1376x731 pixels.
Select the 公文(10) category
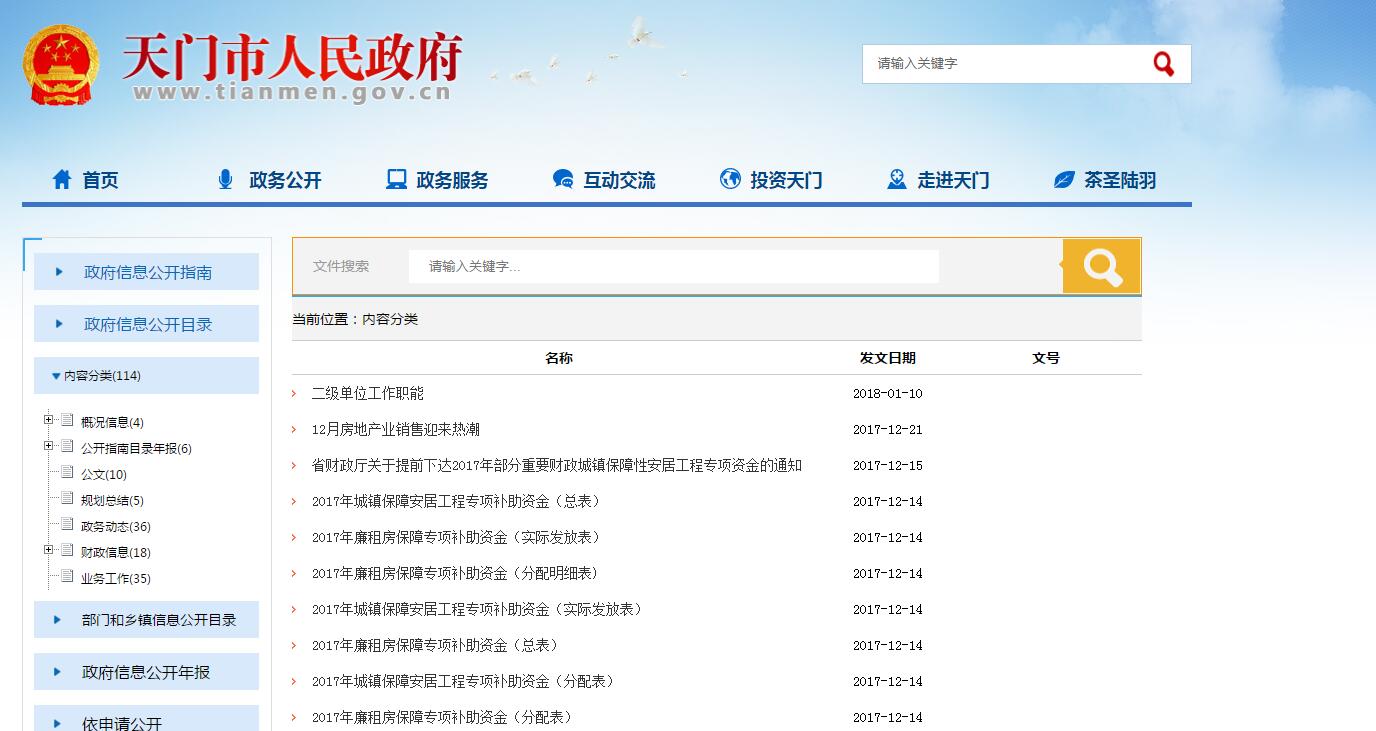pyautogui.click(x=104, y=475)
